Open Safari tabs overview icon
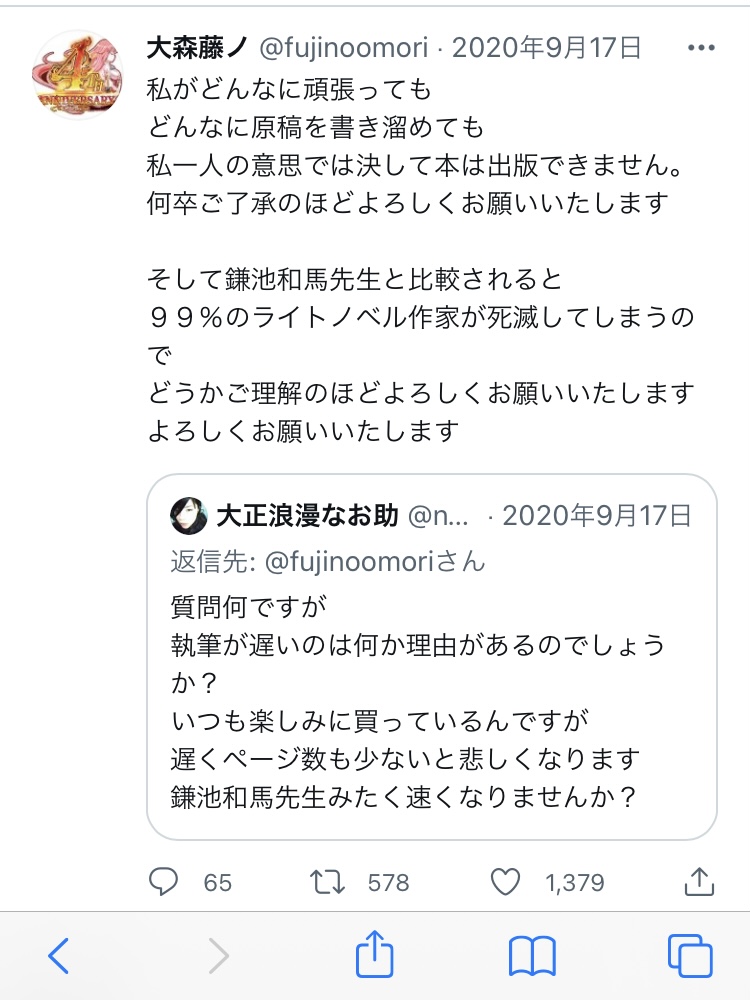The height and width of the screenshot is (1000, 750). point(690,956)
